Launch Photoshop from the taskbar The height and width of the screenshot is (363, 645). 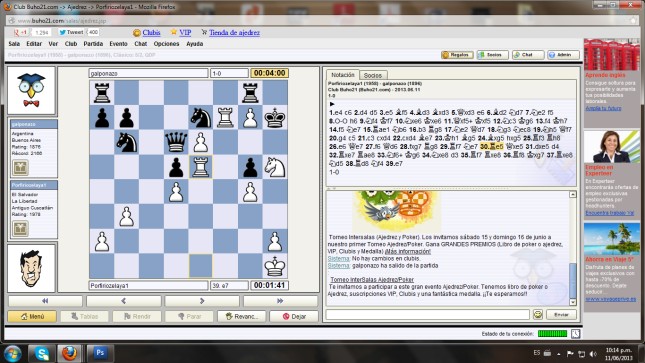point(100,353)
